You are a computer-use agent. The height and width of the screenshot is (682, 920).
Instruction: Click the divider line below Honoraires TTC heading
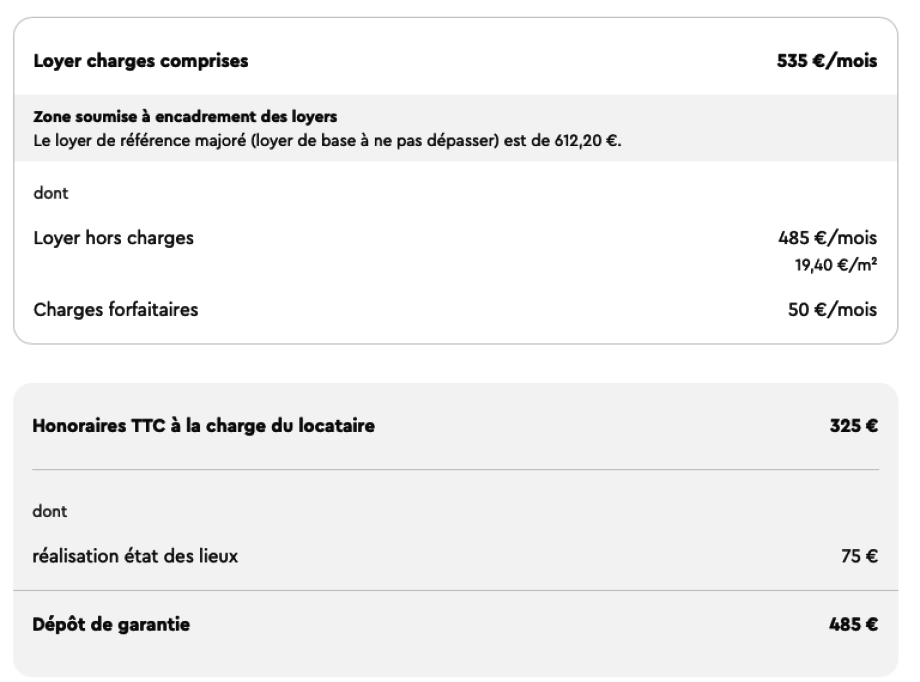tap(455, 470)
